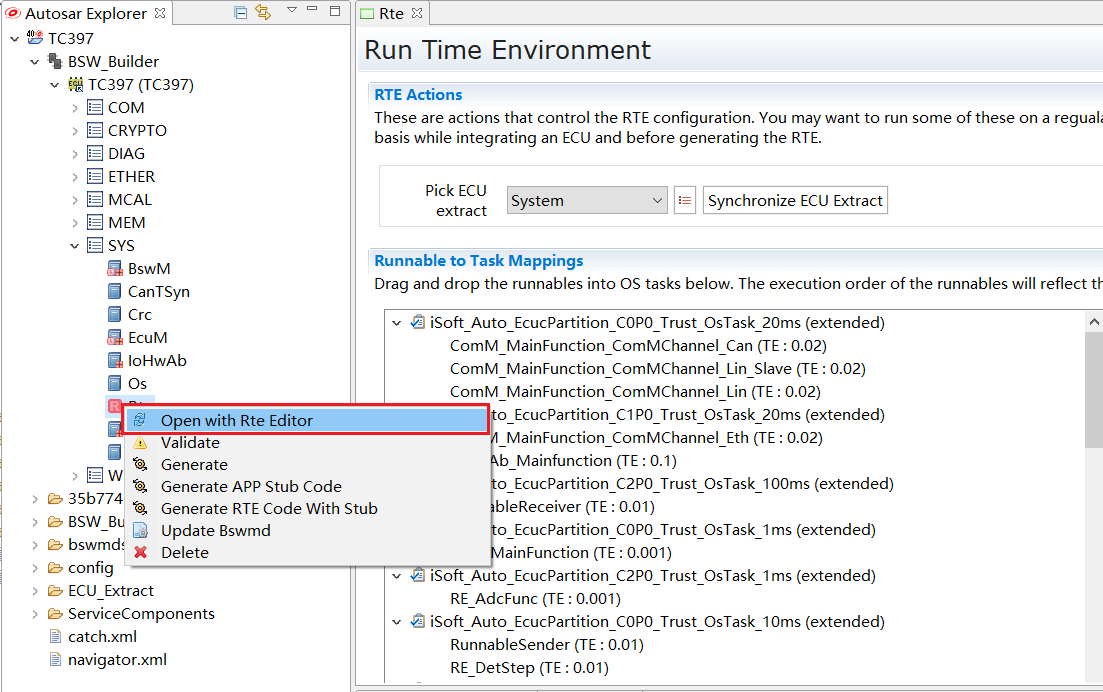Select Validate from the context menu
This screenshot has height=692, width=1103.
coord(190,443)
